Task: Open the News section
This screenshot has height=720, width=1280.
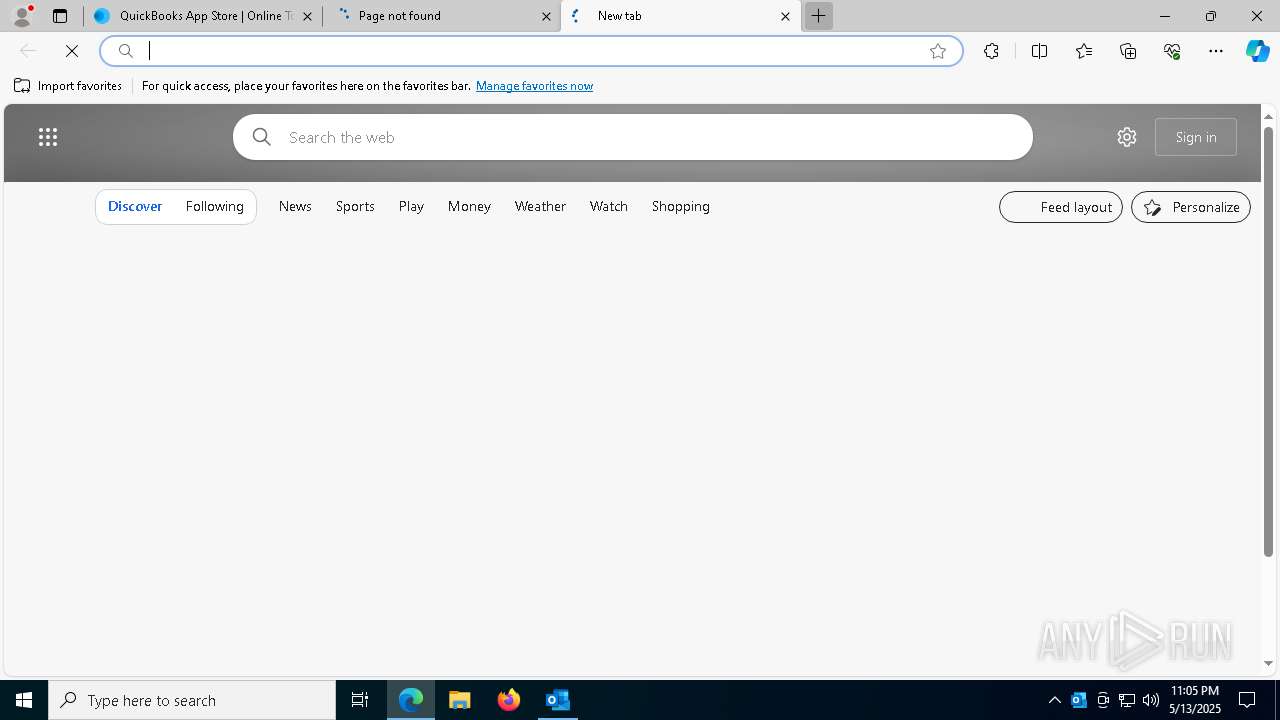Action: (295, 206)
